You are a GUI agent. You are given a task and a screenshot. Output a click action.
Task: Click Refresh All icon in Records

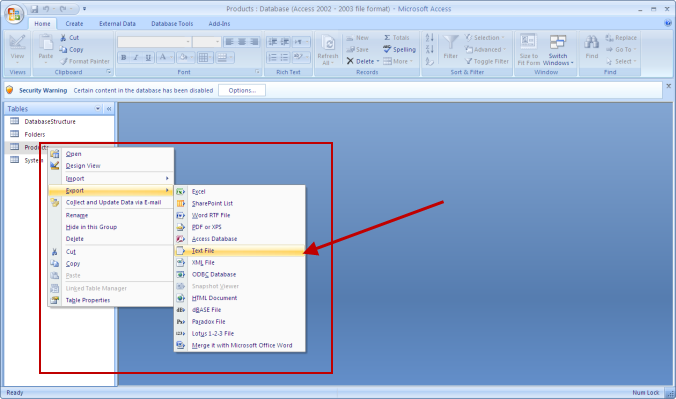click(328, 43)
